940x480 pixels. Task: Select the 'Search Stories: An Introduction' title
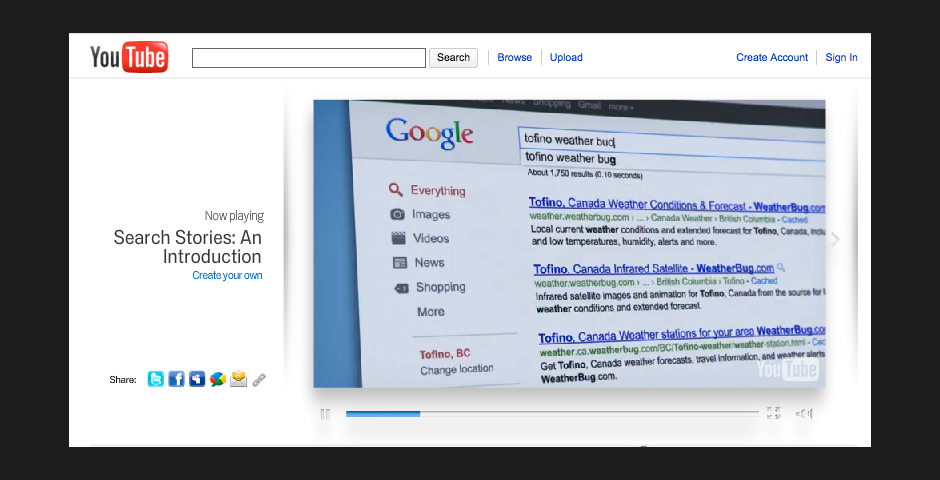click(188, 247)
